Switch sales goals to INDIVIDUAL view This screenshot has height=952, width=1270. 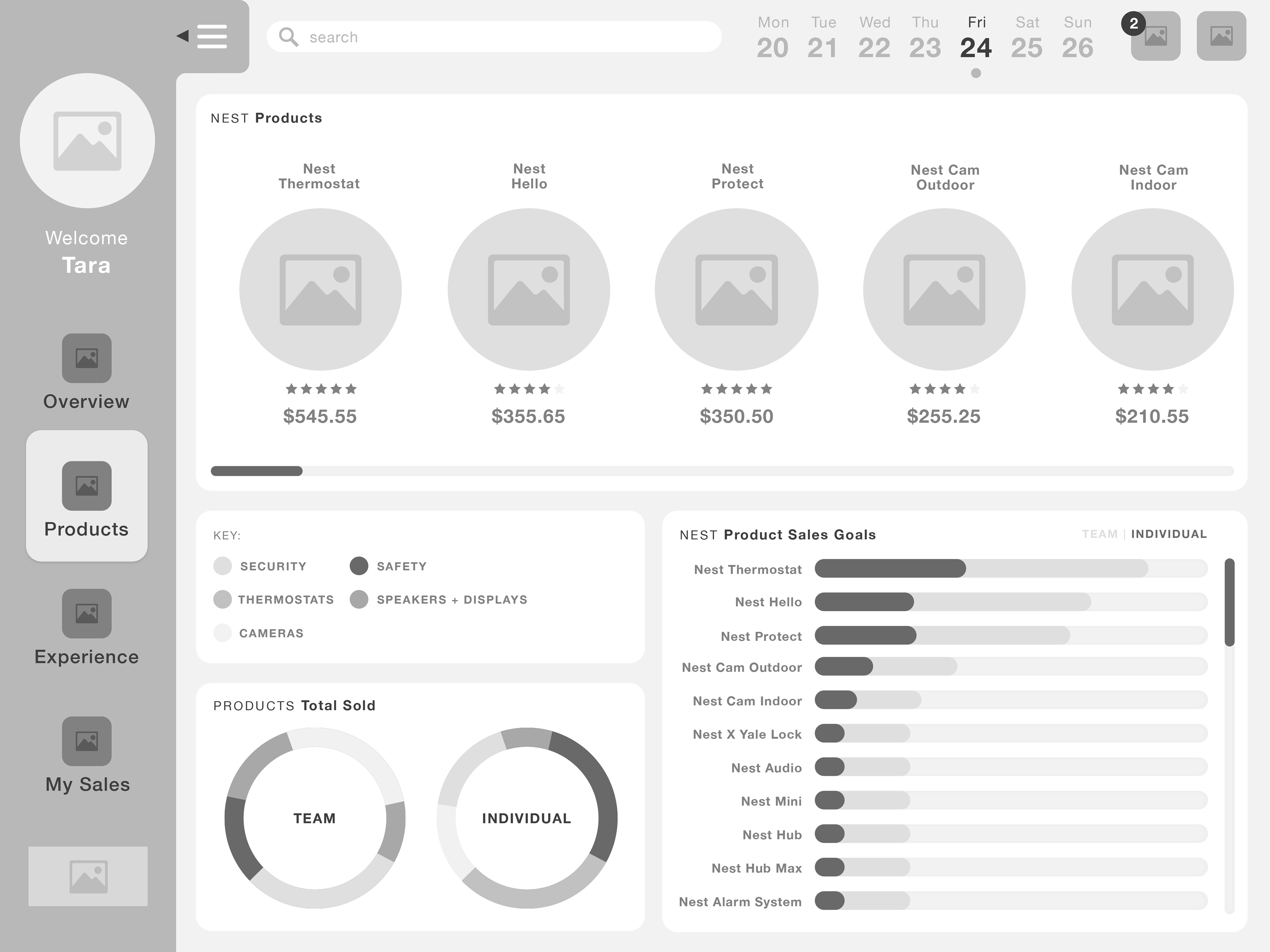coord(1169,534)
